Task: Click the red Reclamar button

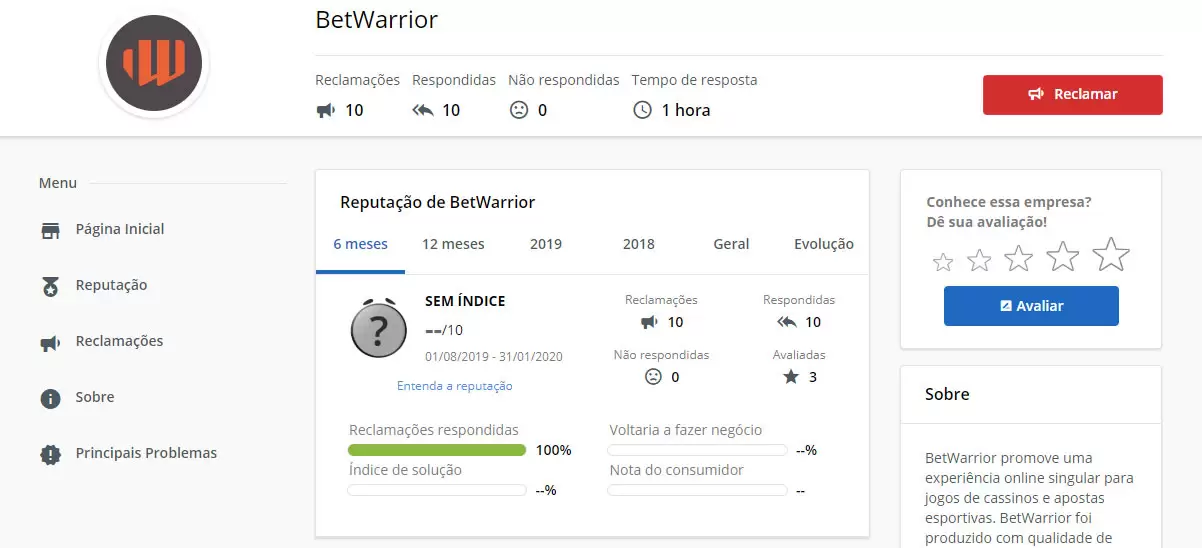Action: click(1072, 95)
